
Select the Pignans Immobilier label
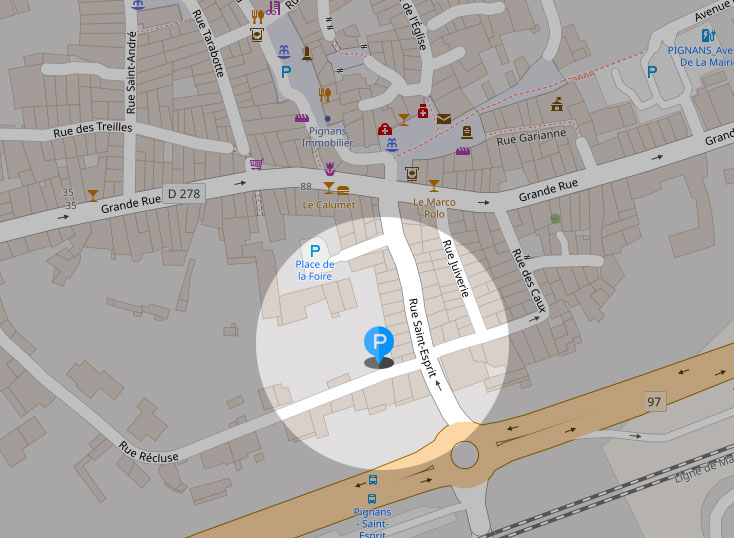tap(327, 137)
